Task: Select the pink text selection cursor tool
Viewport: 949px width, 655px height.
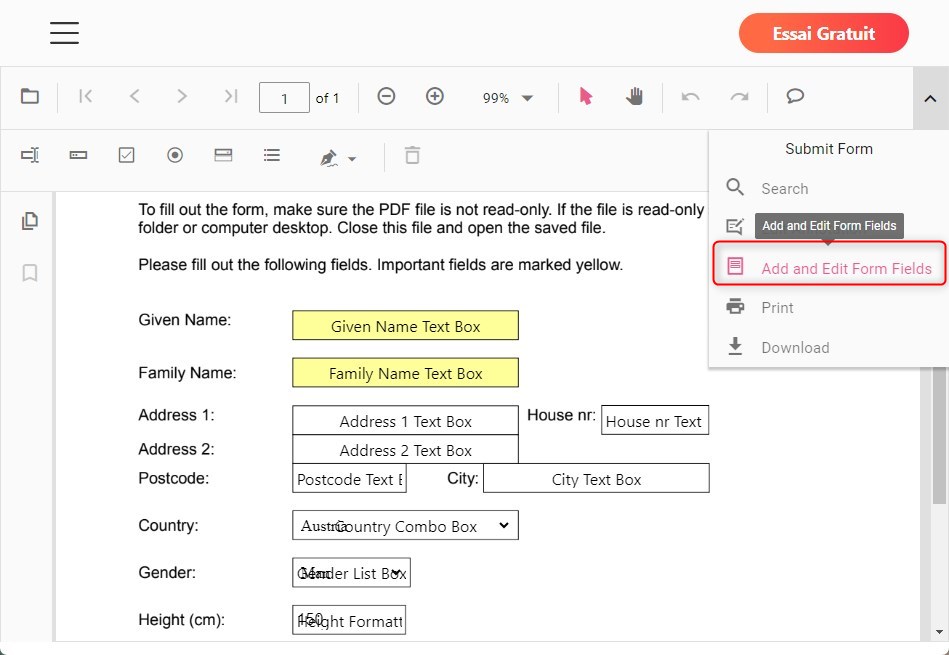Action: click(x=586, y=97)
